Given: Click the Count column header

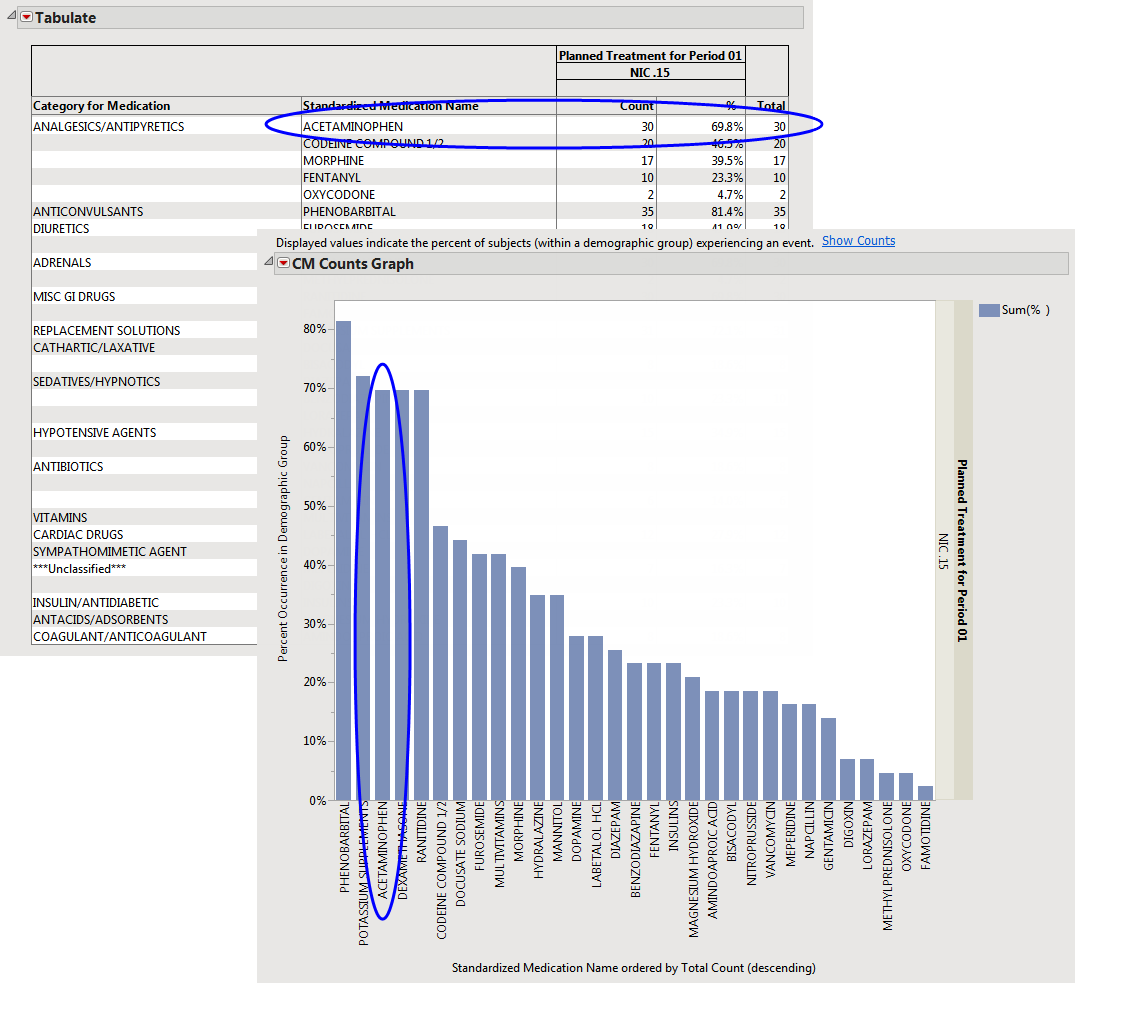Looking at the screenshot, I should tap(636, 106).
